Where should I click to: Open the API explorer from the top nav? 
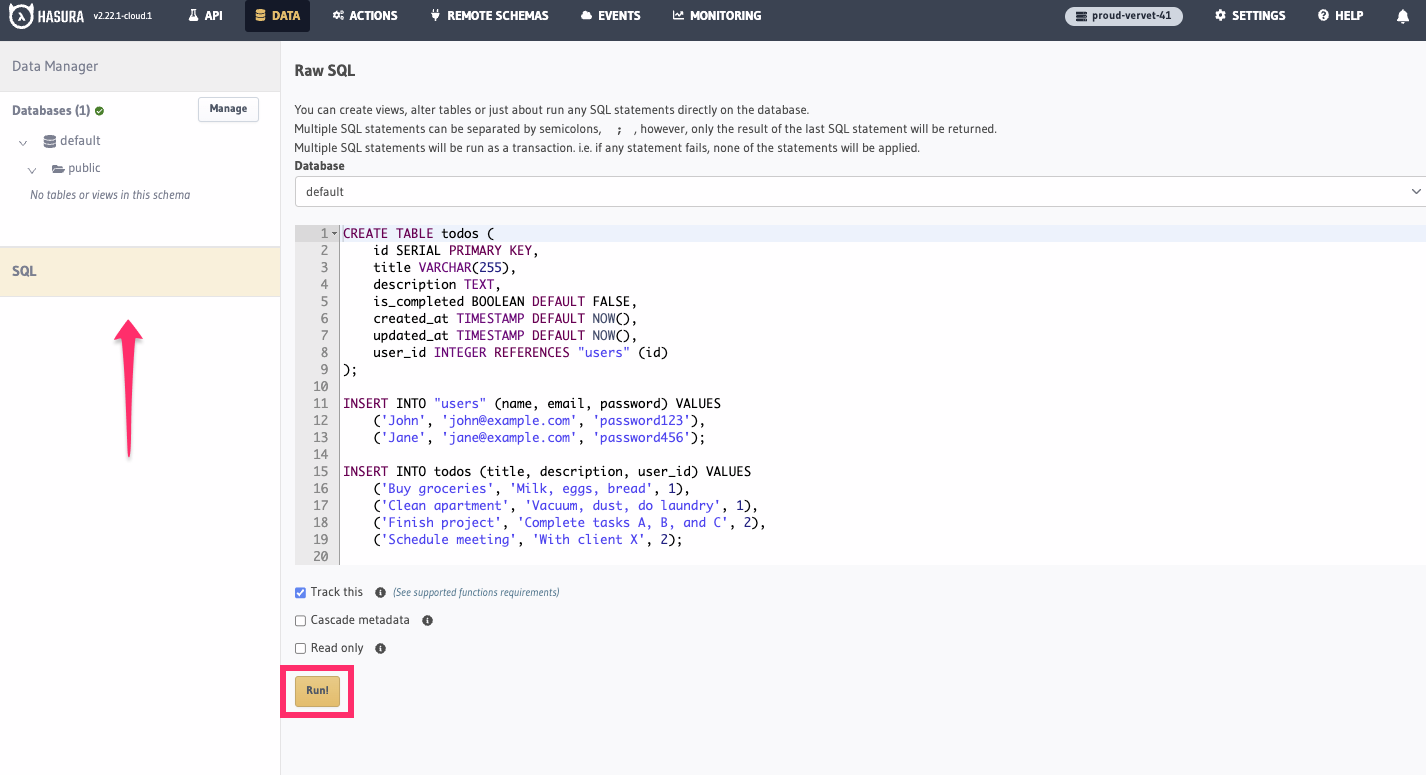205,15
